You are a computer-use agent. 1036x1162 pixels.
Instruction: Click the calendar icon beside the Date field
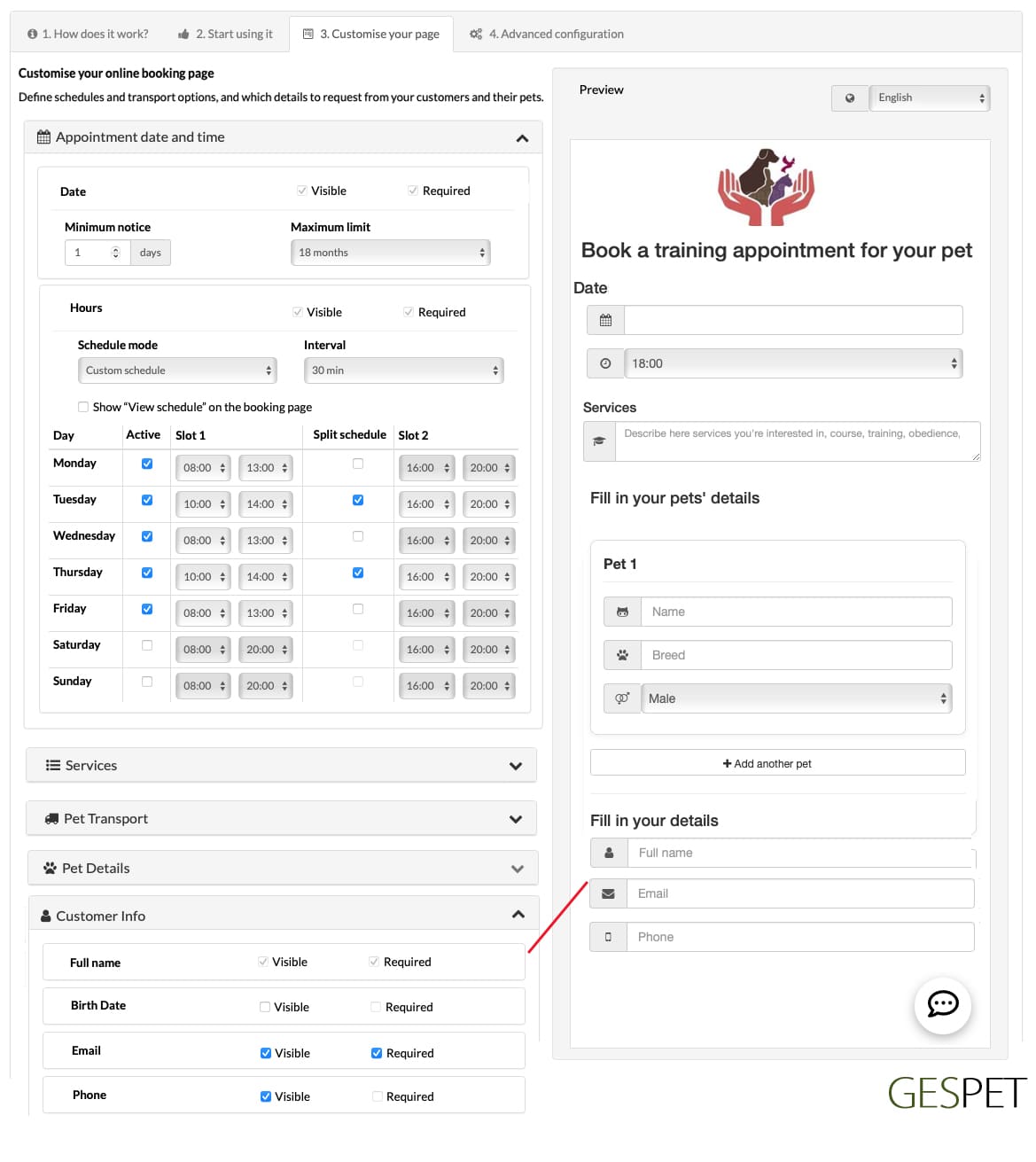coord(605,320)
